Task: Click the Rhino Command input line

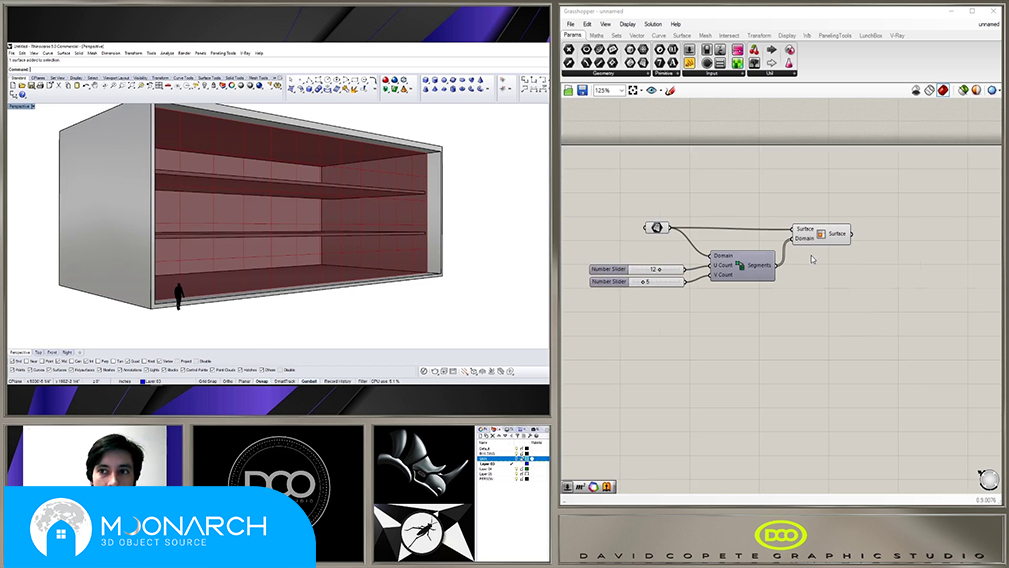Action: [x=278, y=69]
